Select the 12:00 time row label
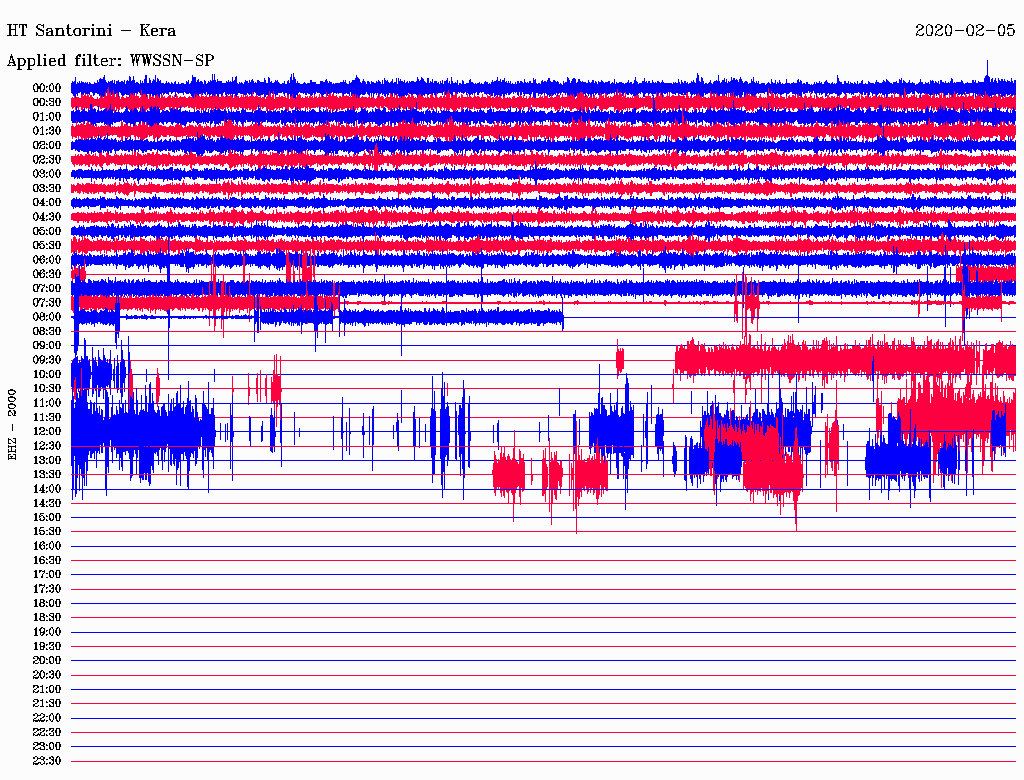1024x780 pixels. (x=47, y=432)
